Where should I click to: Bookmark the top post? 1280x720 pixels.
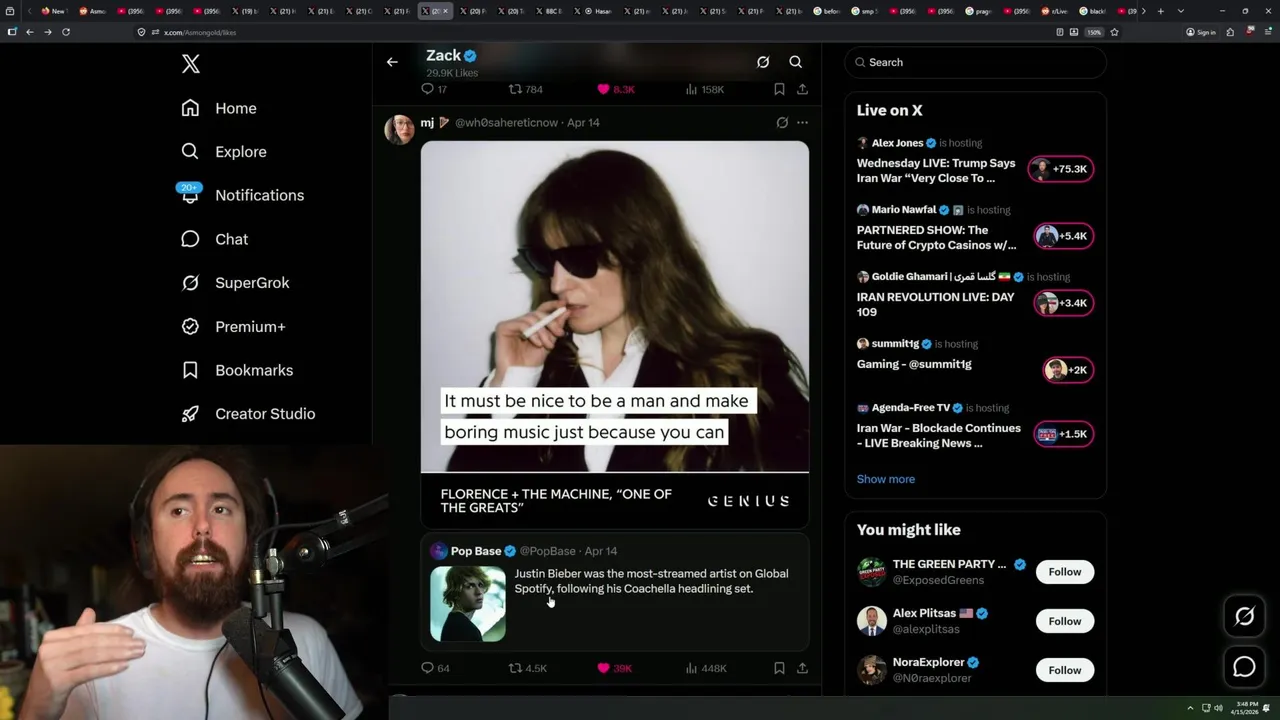coord(779,89)
